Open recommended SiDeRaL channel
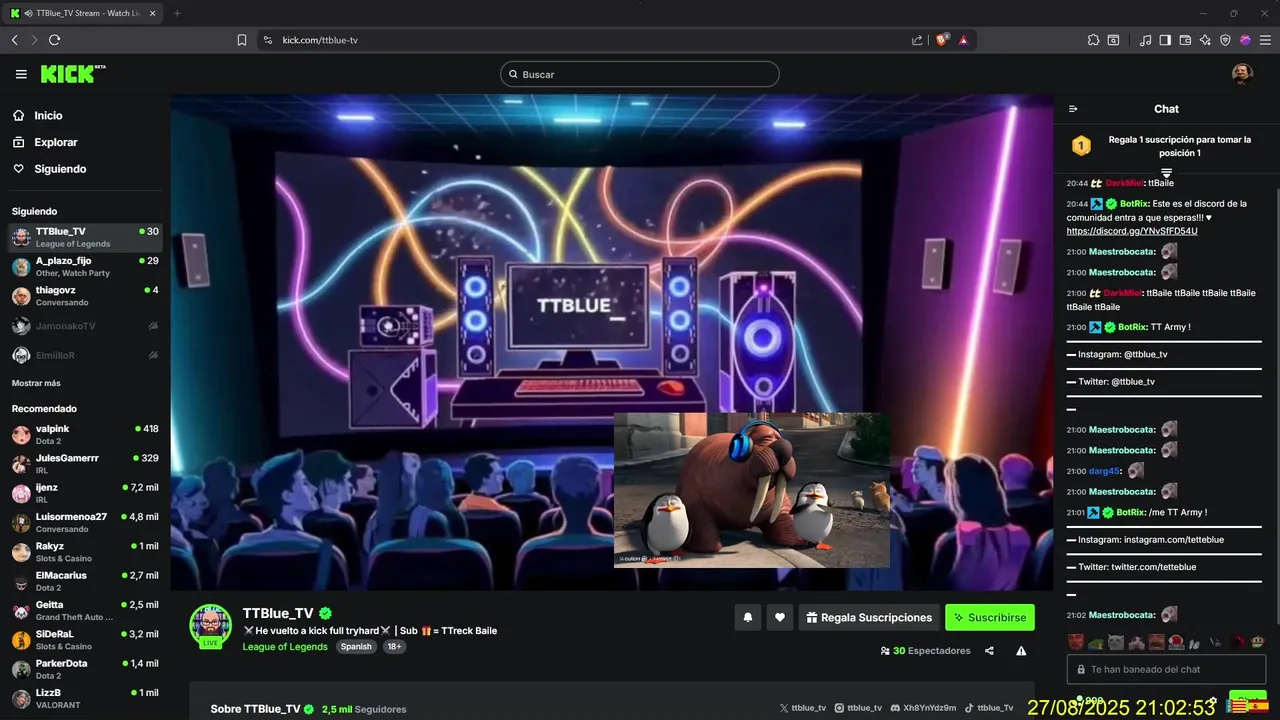Image resolution: width=1280 pixels, height=720 pixels. (x=85, y=640)
